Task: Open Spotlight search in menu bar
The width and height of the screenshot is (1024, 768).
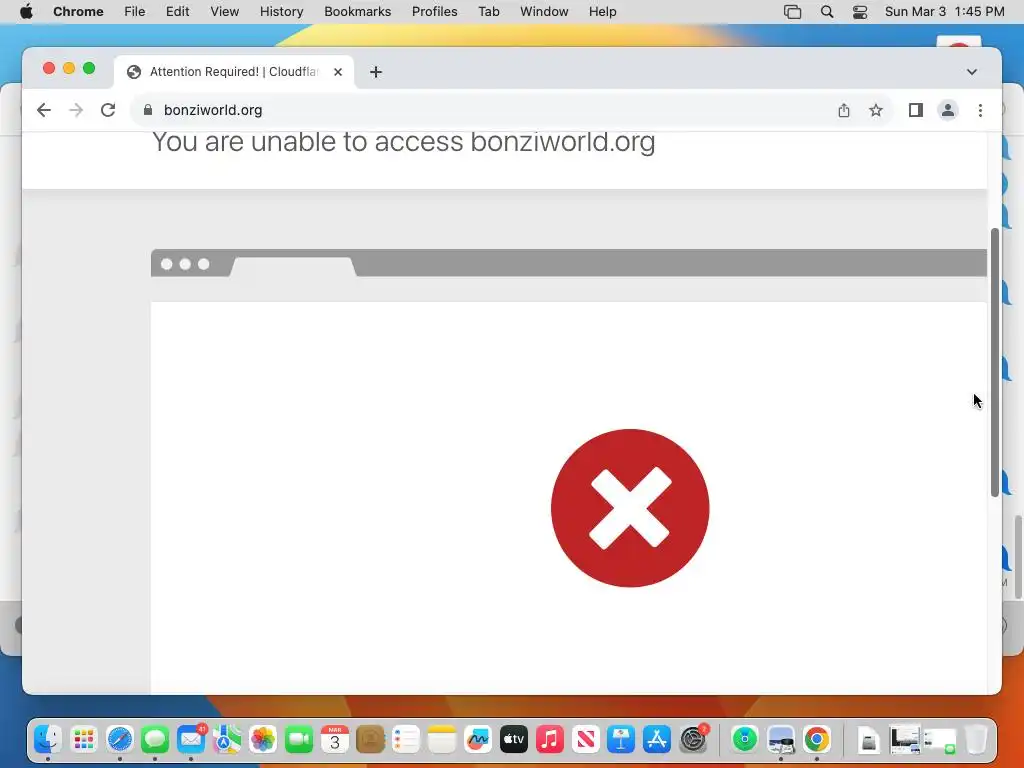Action: [827, 12]
